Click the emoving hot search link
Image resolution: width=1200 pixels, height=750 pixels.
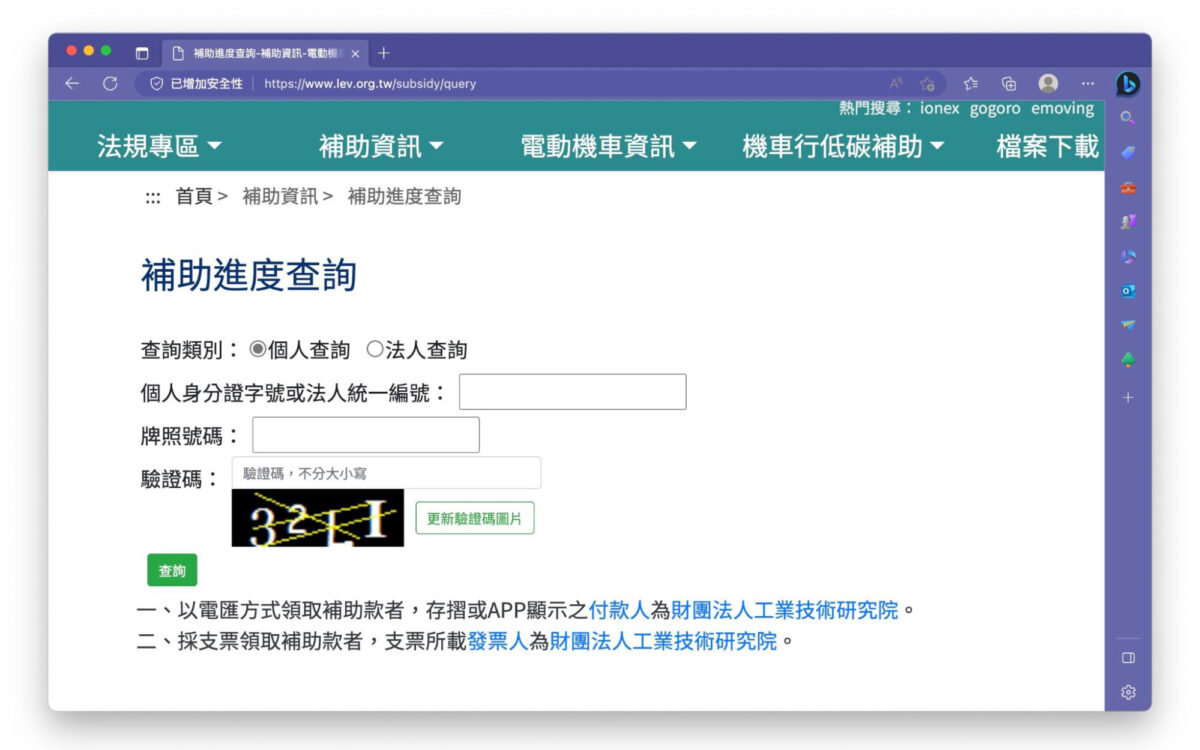[1063, 109]
